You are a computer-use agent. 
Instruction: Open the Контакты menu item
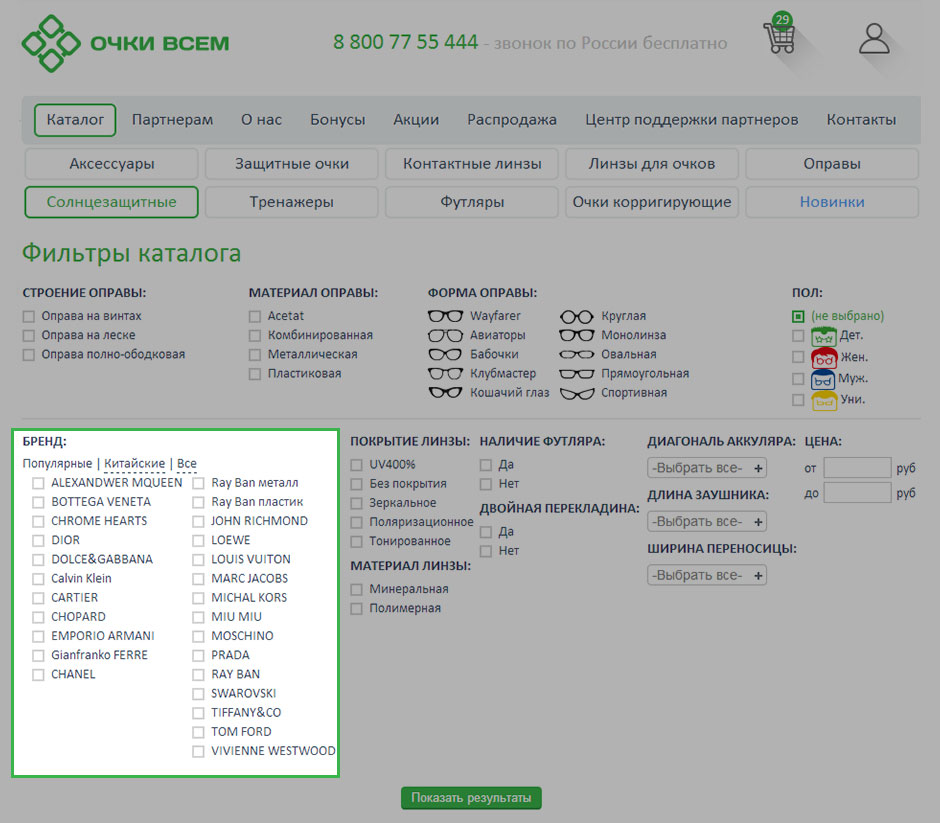tap(861, 120)
